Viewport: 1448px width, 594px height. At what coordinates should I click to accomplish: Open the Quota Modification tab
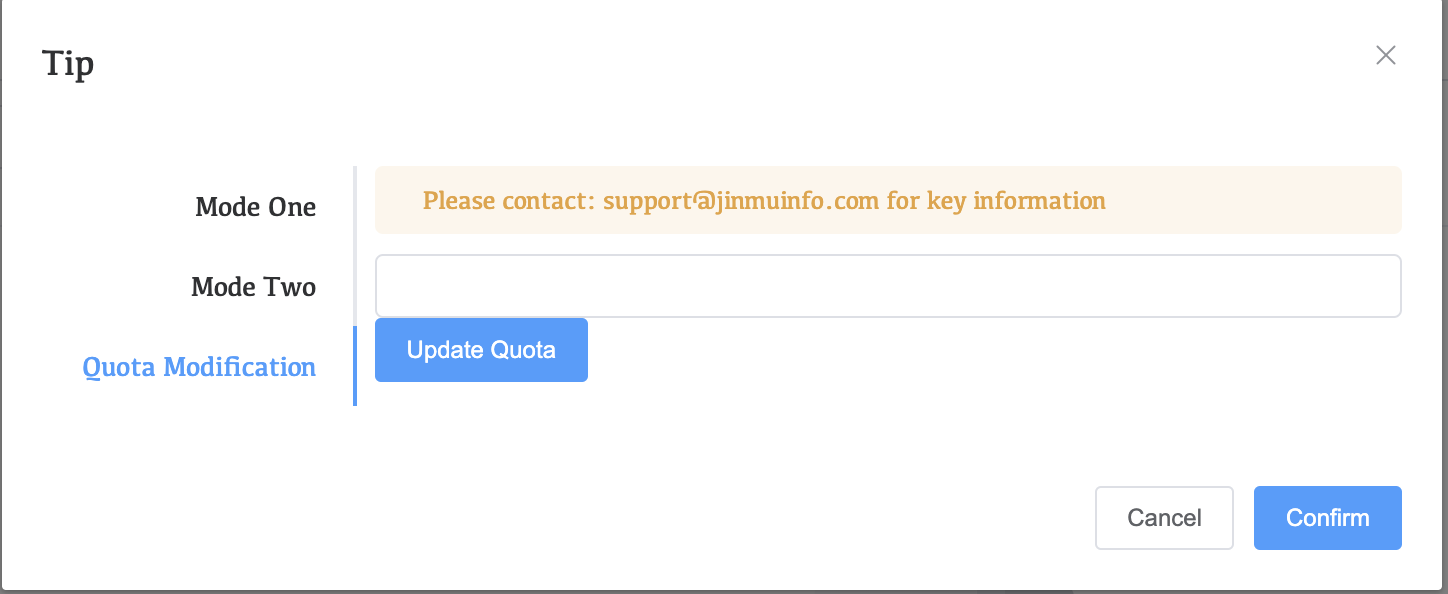(199, 367)
